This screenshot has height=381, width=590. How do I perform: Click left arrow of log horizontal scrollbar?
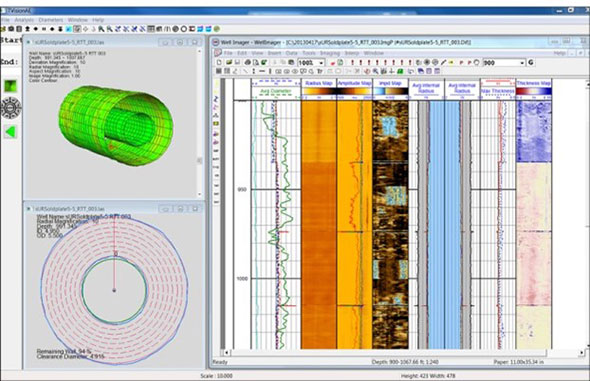pos(227,353)
